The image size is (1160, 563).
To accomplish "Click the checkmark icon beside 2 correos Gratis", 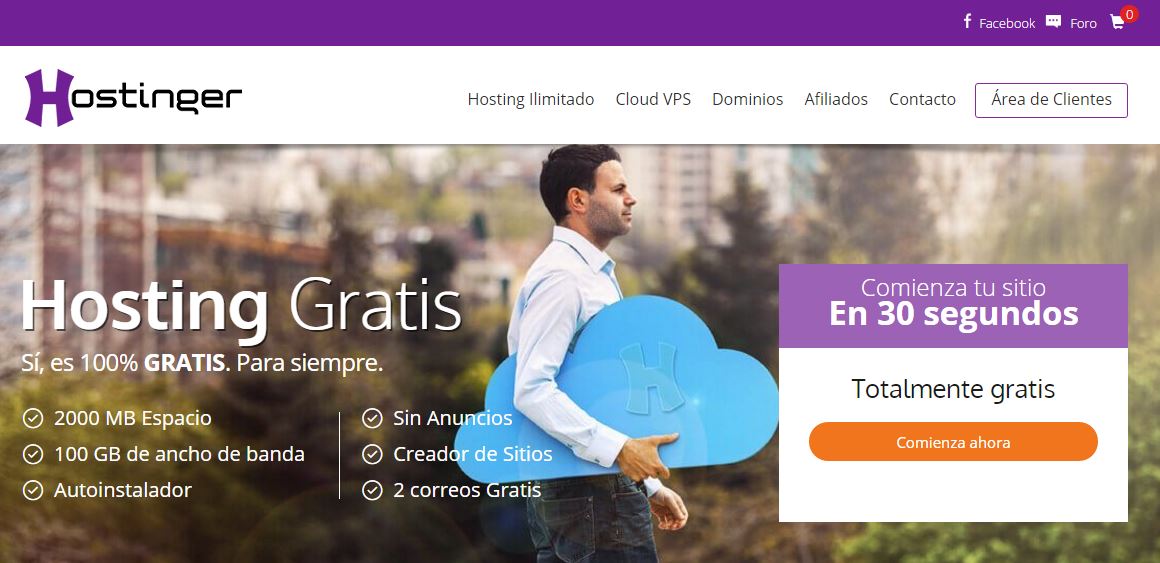I will [x=372, y=490].
